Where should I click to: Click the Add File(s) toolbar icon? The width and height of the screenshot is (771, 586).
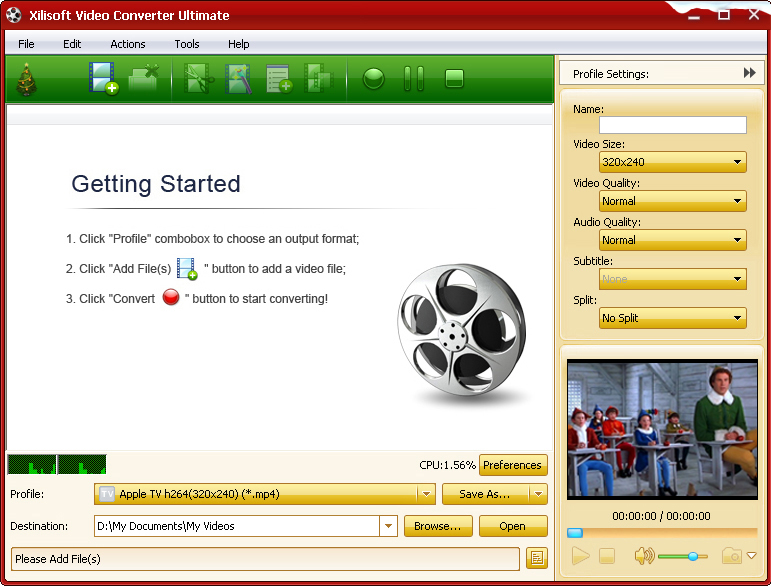pos(103,78)
